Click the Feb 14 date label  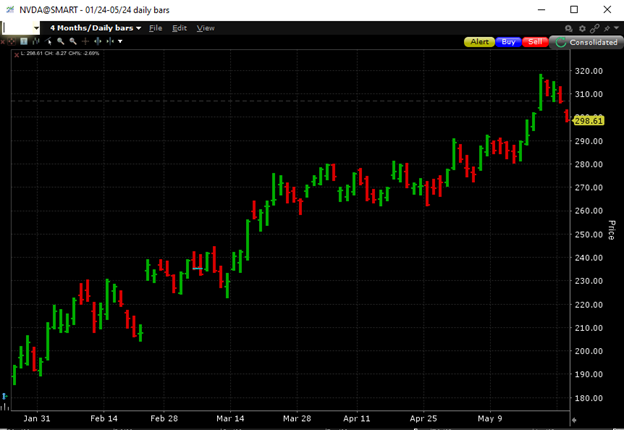pos(104,418)
